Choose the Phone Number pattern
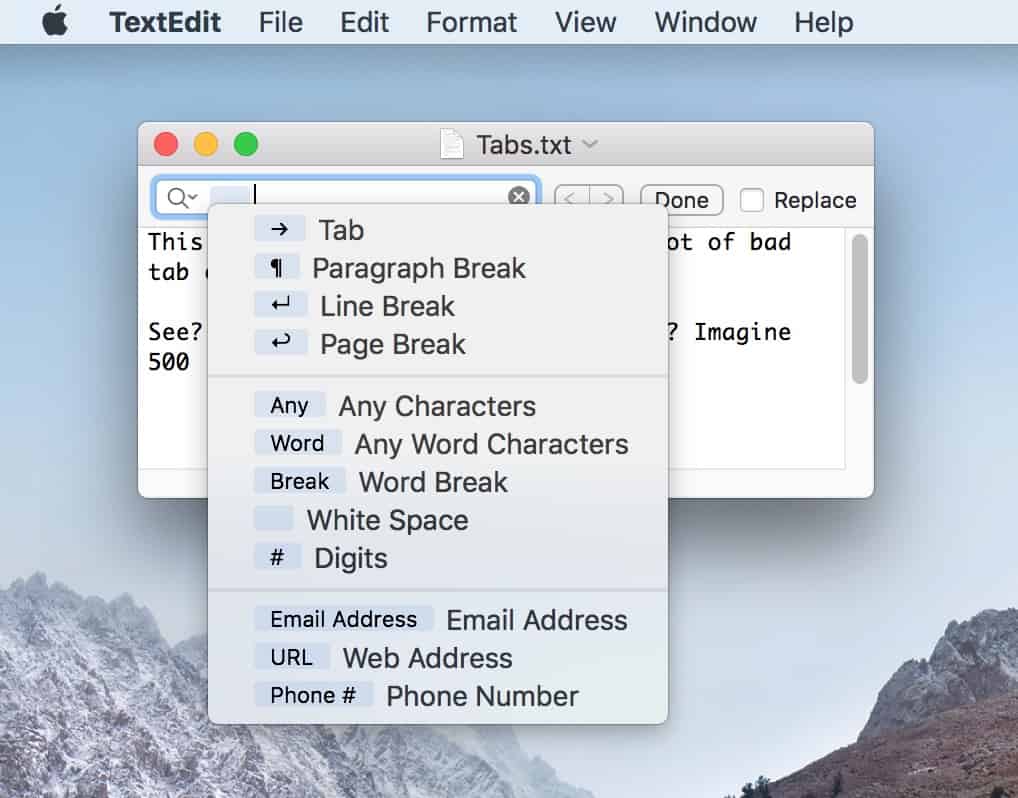This screenshot has height=798, width=1018. [438, 696]
